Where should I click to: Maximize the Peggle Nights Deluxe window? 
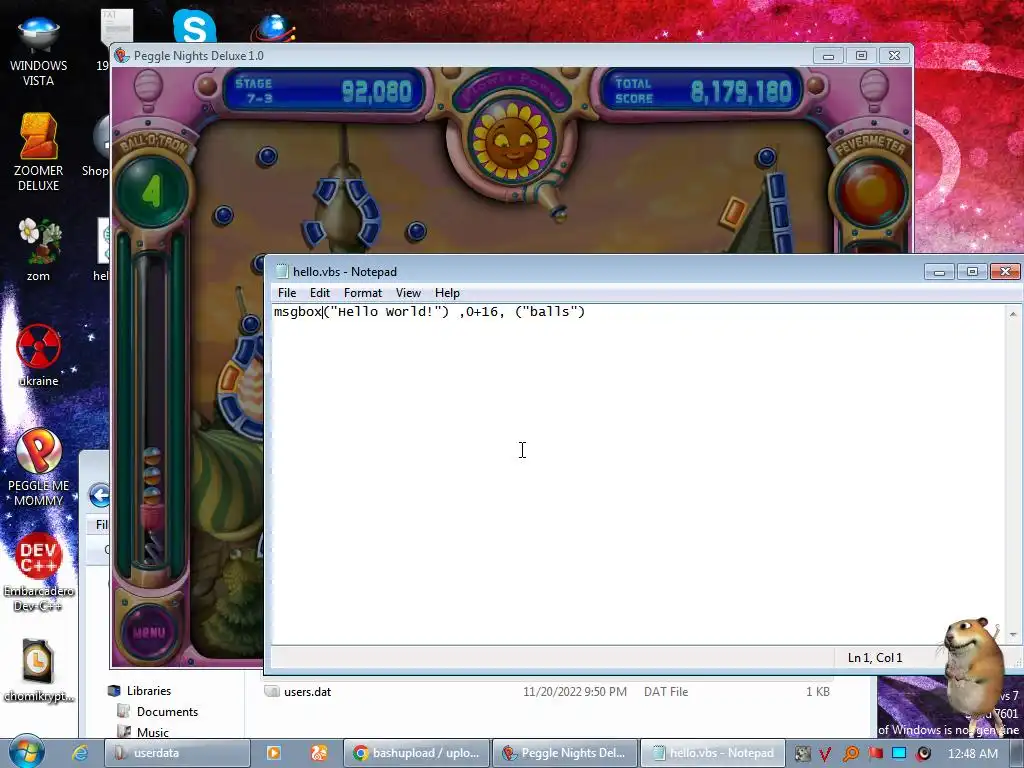[861, 56]
